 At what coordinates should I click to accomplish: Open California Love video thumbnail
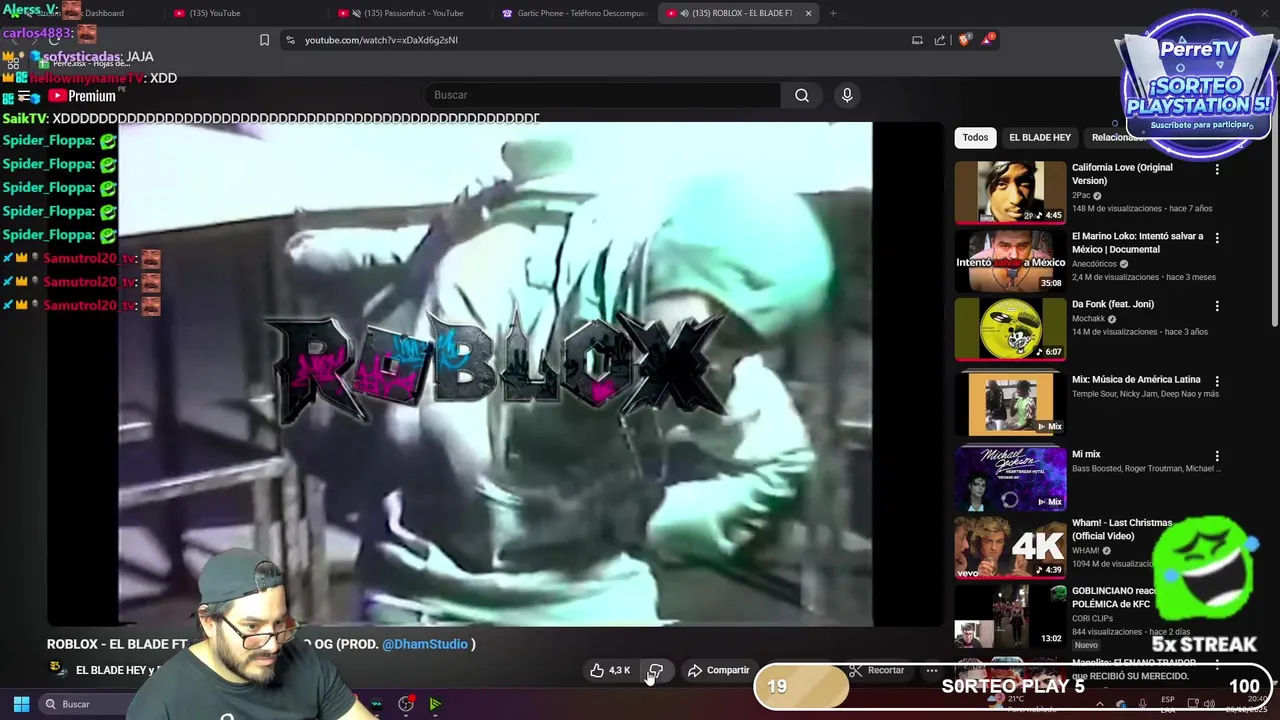click(x=1010, y=192)
